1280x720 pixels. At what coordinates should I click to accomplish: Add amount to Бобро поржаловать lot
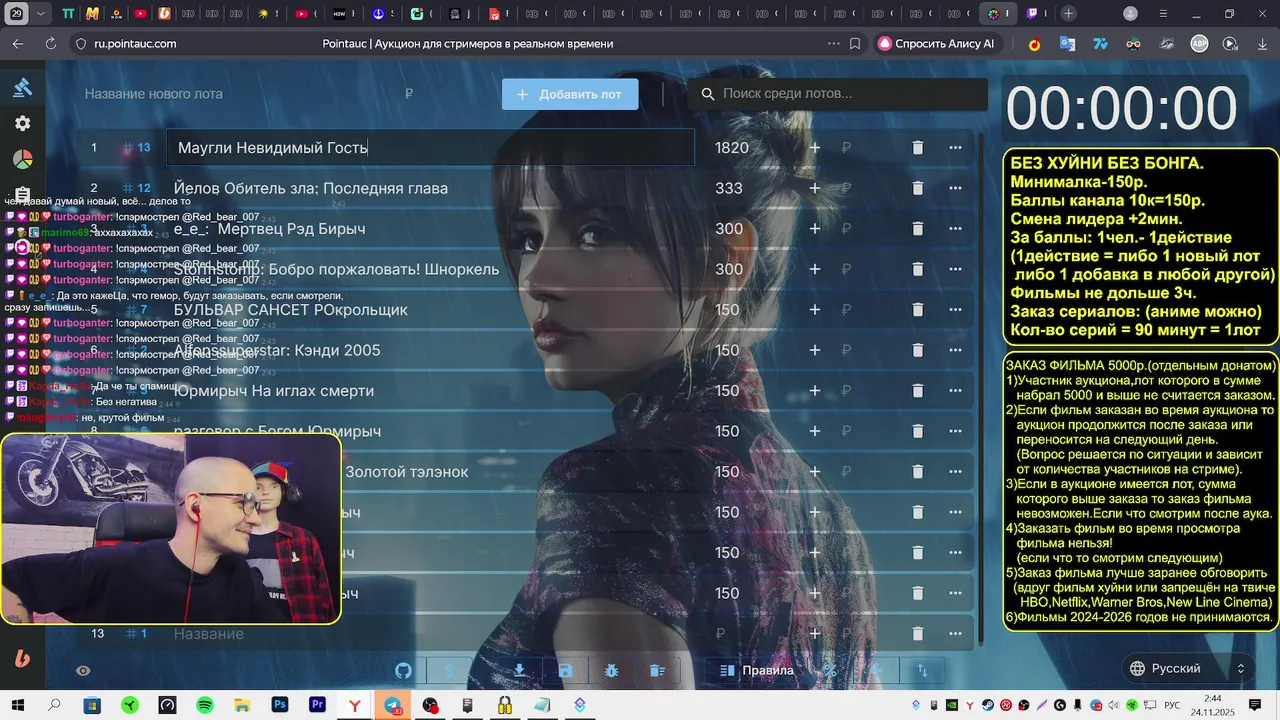[815, 269]
